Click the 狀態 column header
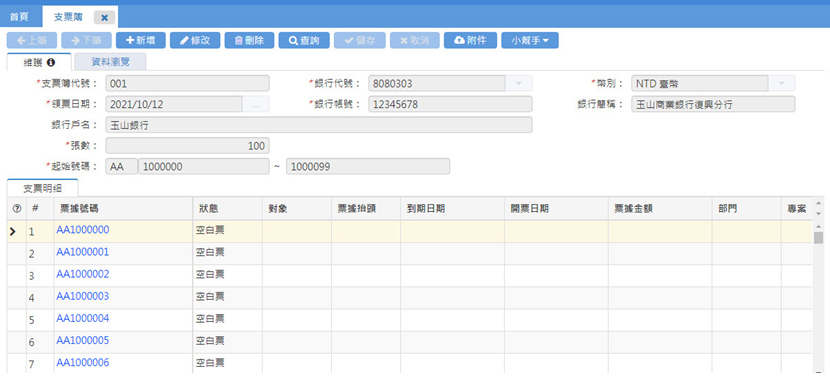Viewport: 830px width, 385px height. click(x=227, y=209)
